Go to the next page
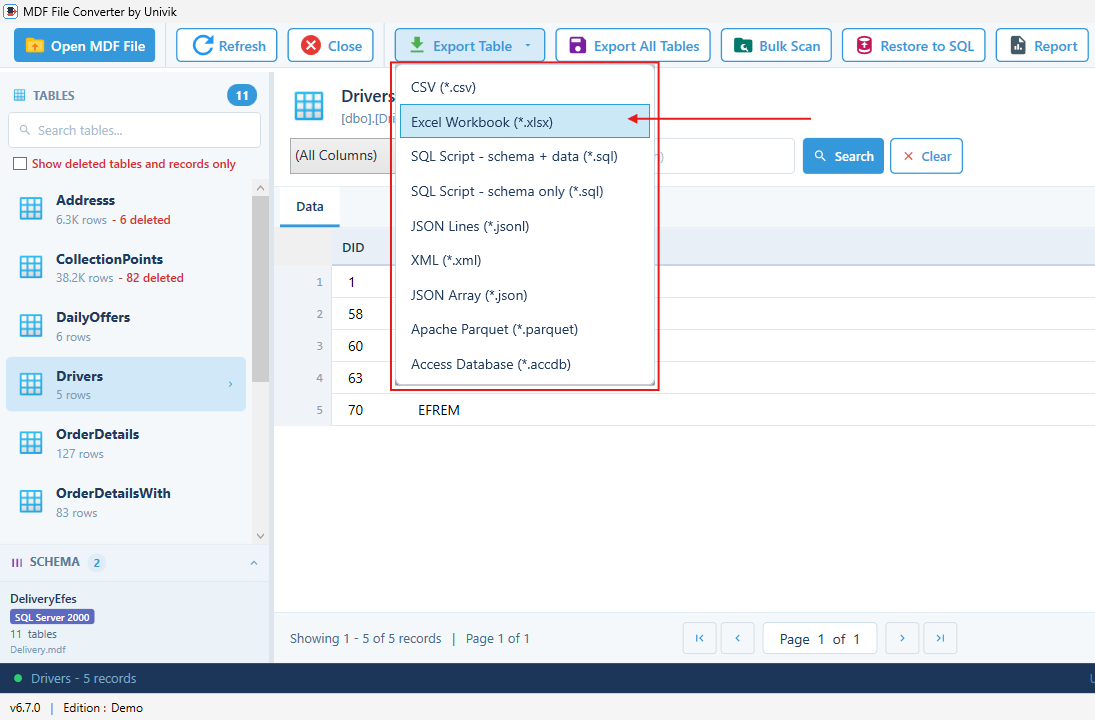1095x720 pixels. pyautogui.click(x=902, y=638)
